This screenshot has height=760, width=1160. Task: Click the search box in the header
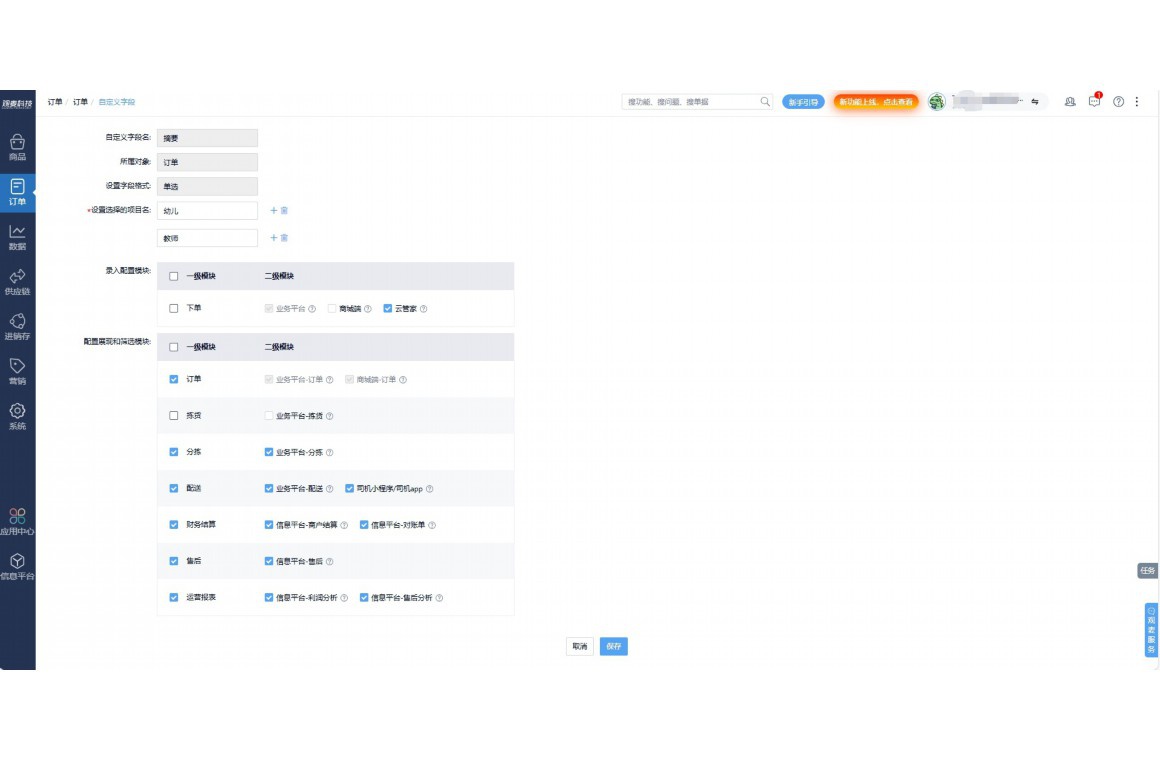point(690,102)
